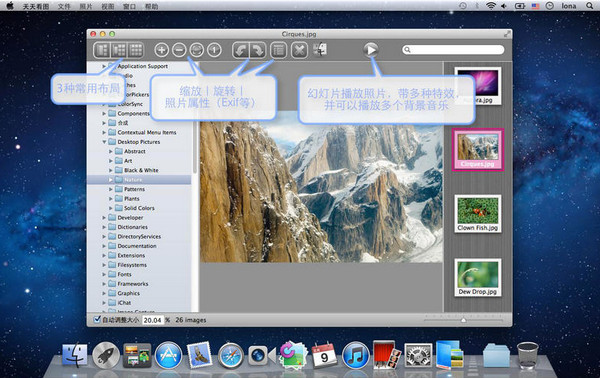This screenshot has width=600, height=378.
Task: Open the 照片 menu
Action: click(86, 6)
